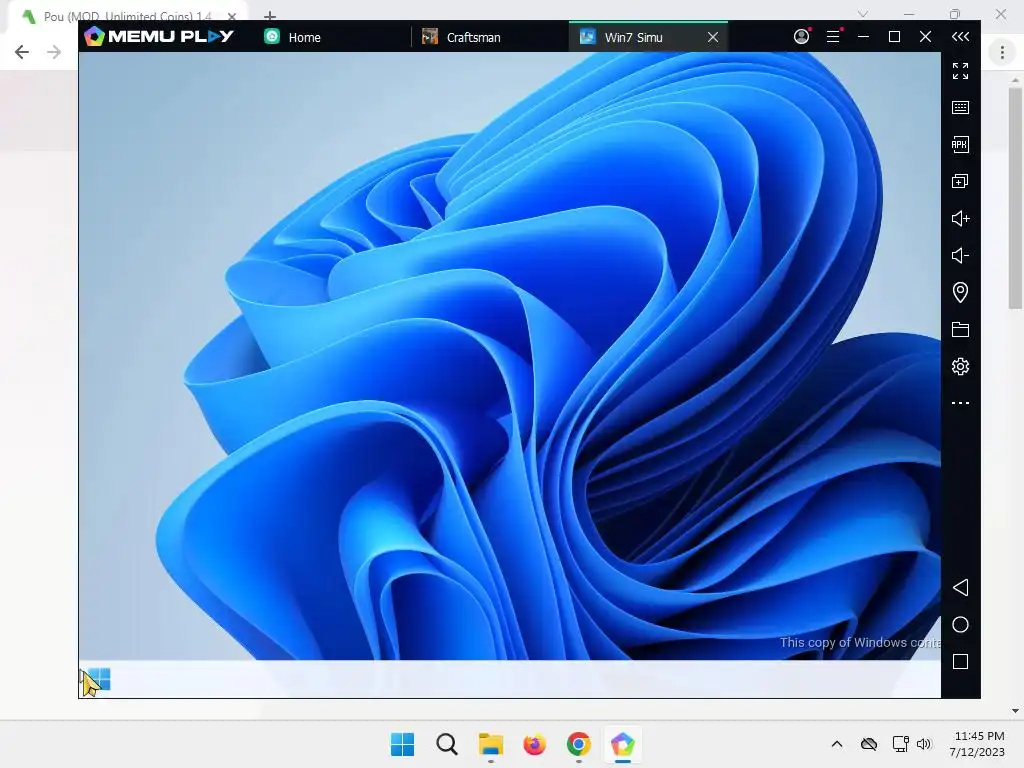Image resolution: width=1024 pixels, height=768 pixels.
Task: Open the MEmu account profile icon
Action: pos(801,37)
